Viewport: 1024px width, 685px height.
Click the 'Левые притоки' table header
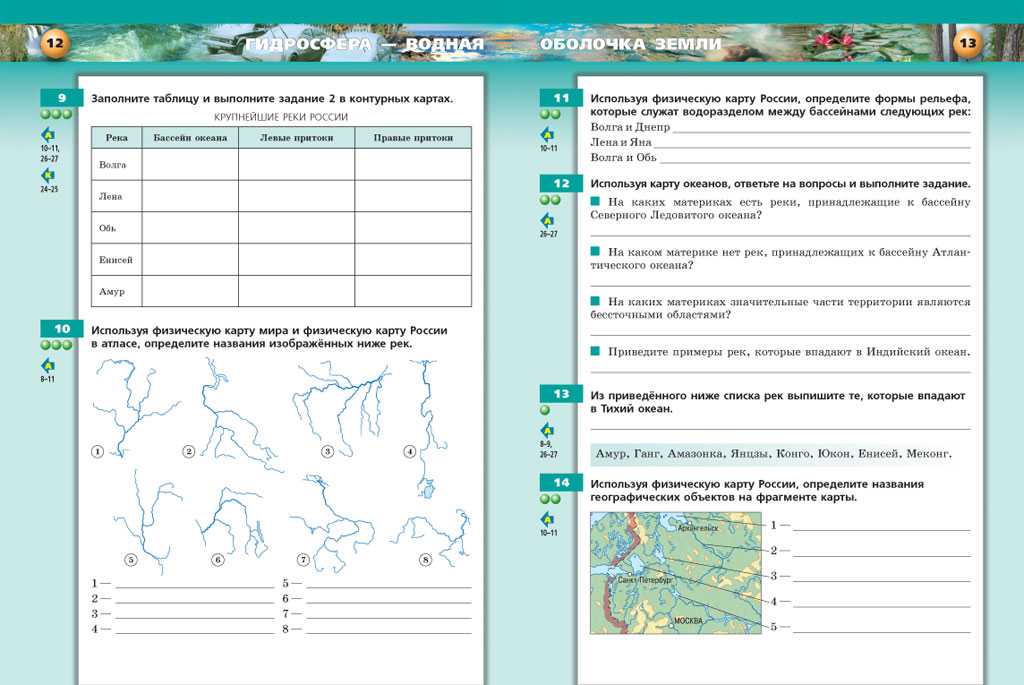(296, 138)
